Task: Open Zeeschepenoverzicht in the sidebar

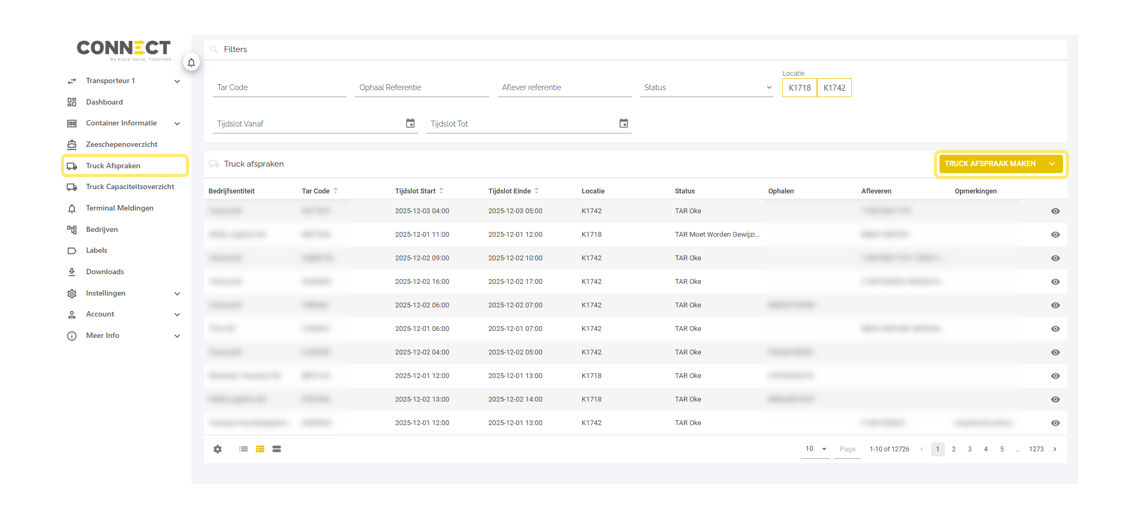Action: tap(121, 145)
